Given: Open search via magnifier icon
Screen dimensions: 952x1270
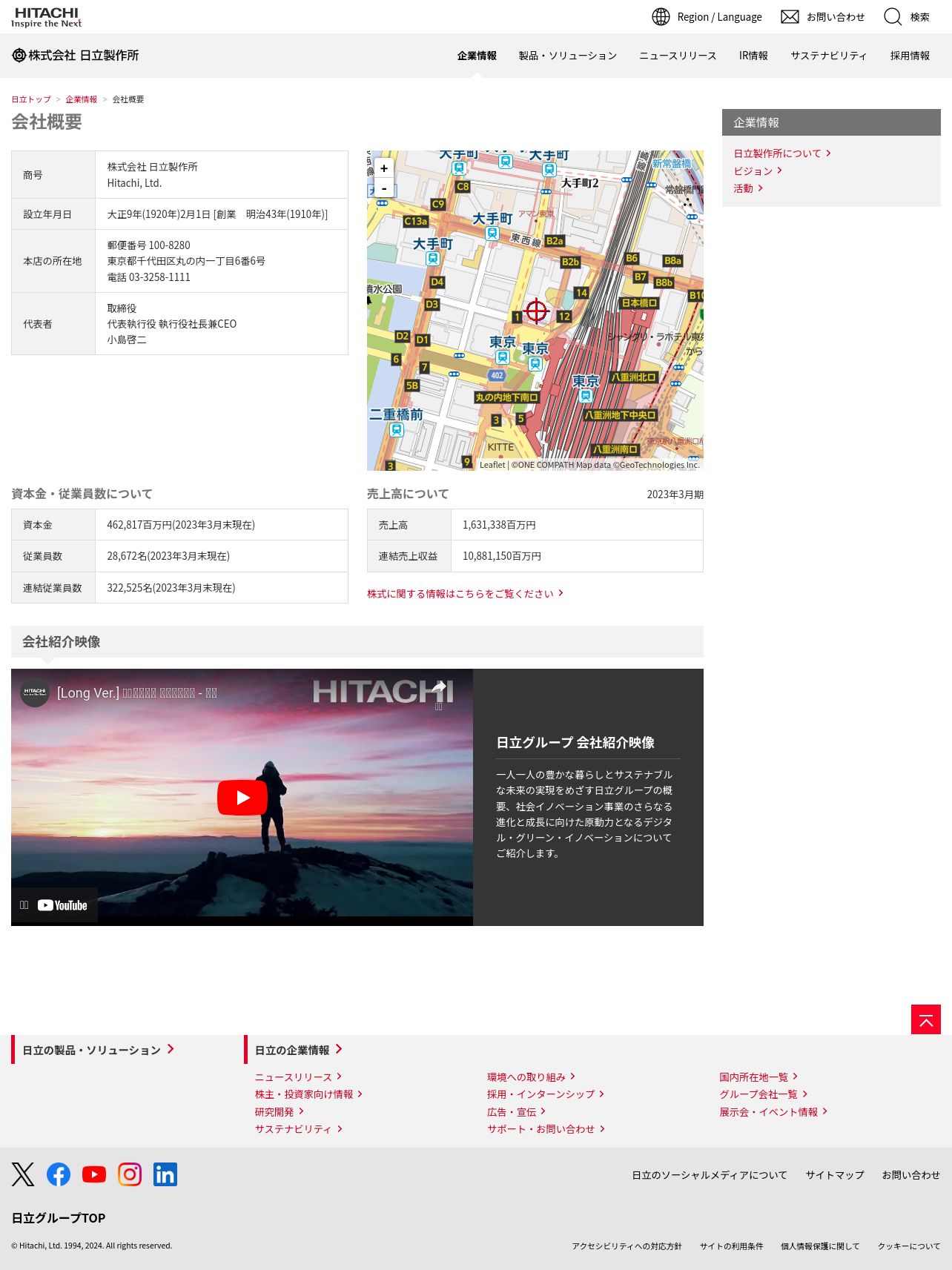Looking at the screenshot, I should click(893, 16).
